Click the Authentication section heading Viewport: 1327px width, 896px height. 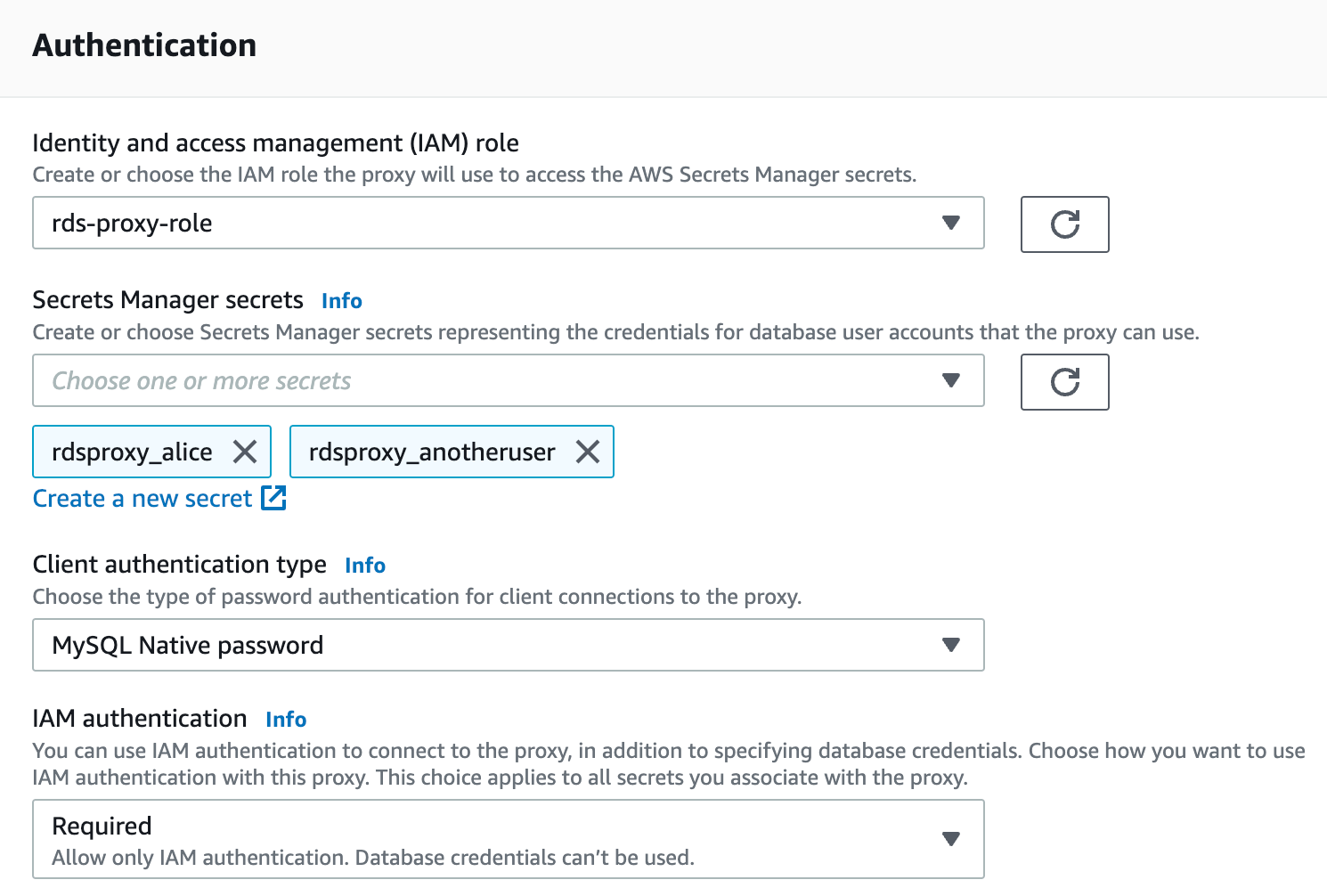point(144,45)
